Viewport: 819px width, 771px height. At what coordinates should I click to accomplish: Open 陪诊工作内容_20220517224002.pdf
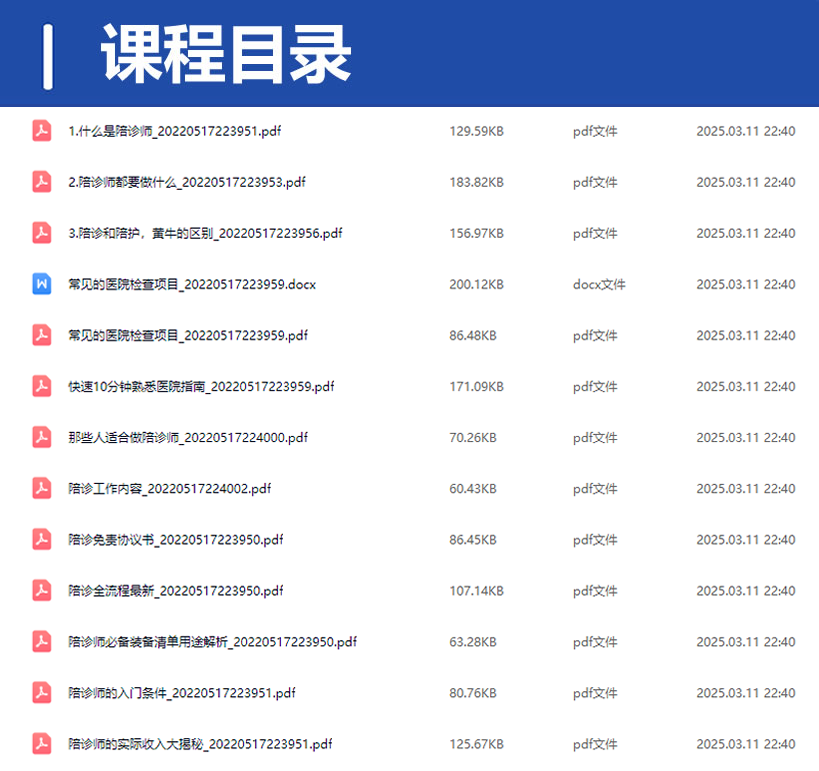(x=170, y=489)
